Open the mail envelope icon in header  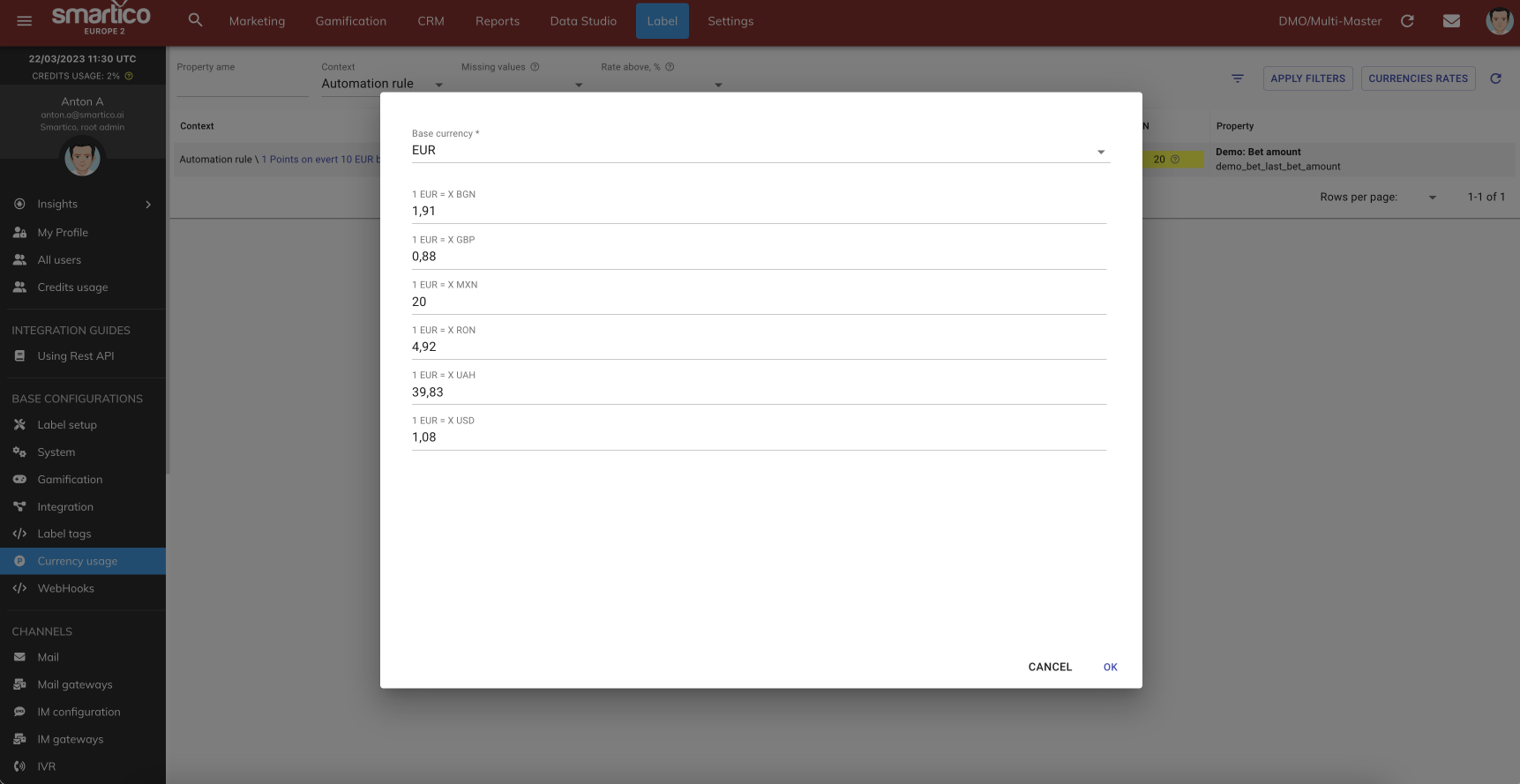(1451, 21)
